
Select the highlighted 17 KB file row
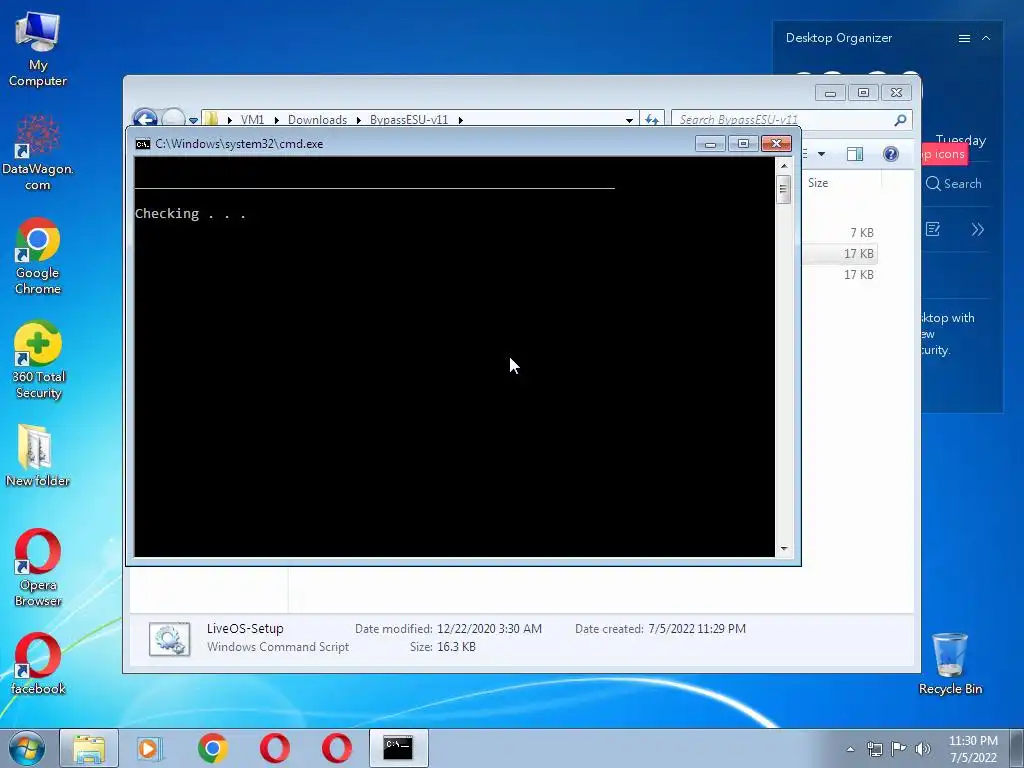click(x=839, y=253)
